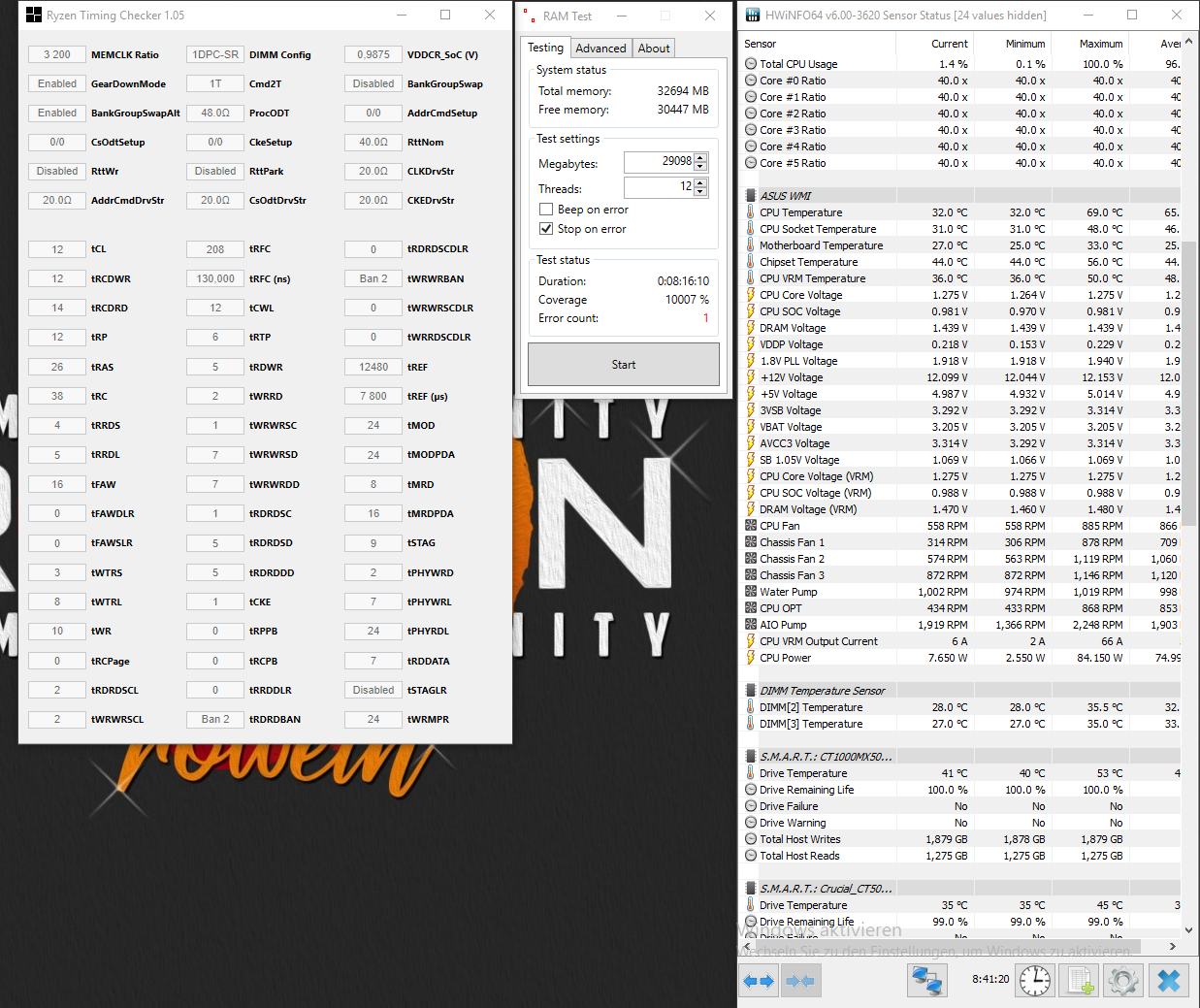1200x1008 pixels.
Task: Click the Error count value in RAM Test
Action: (705, 318)
